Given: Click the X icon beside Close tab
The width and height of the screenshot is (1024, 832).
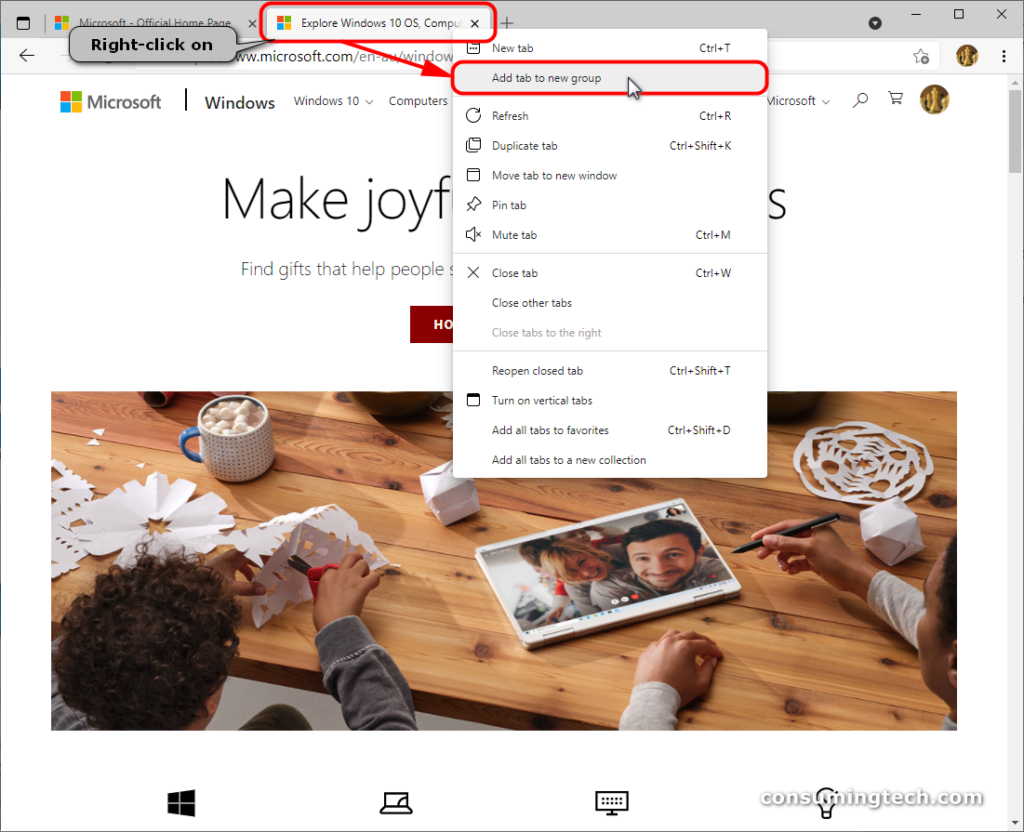Looking at the screenshot, I should pyautogui.click(x=473, y=273).
